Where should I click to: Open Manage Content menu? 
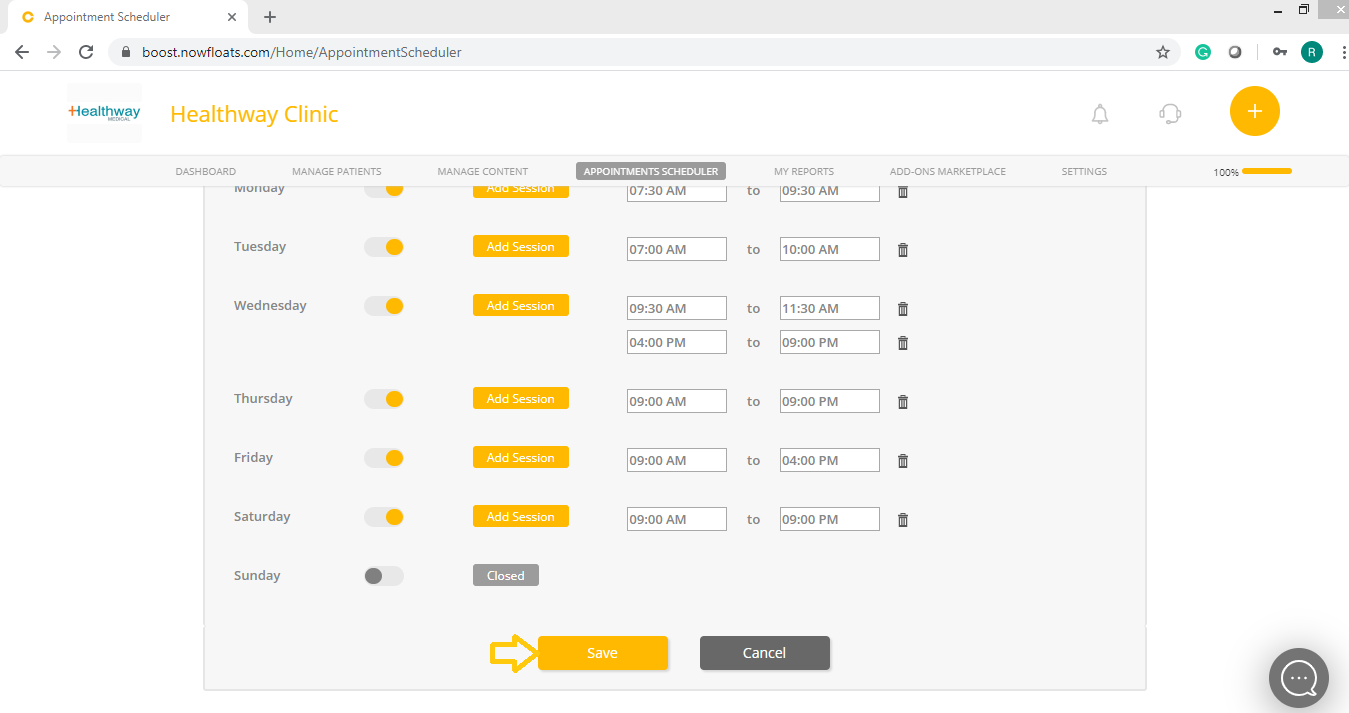click(483, 171)
